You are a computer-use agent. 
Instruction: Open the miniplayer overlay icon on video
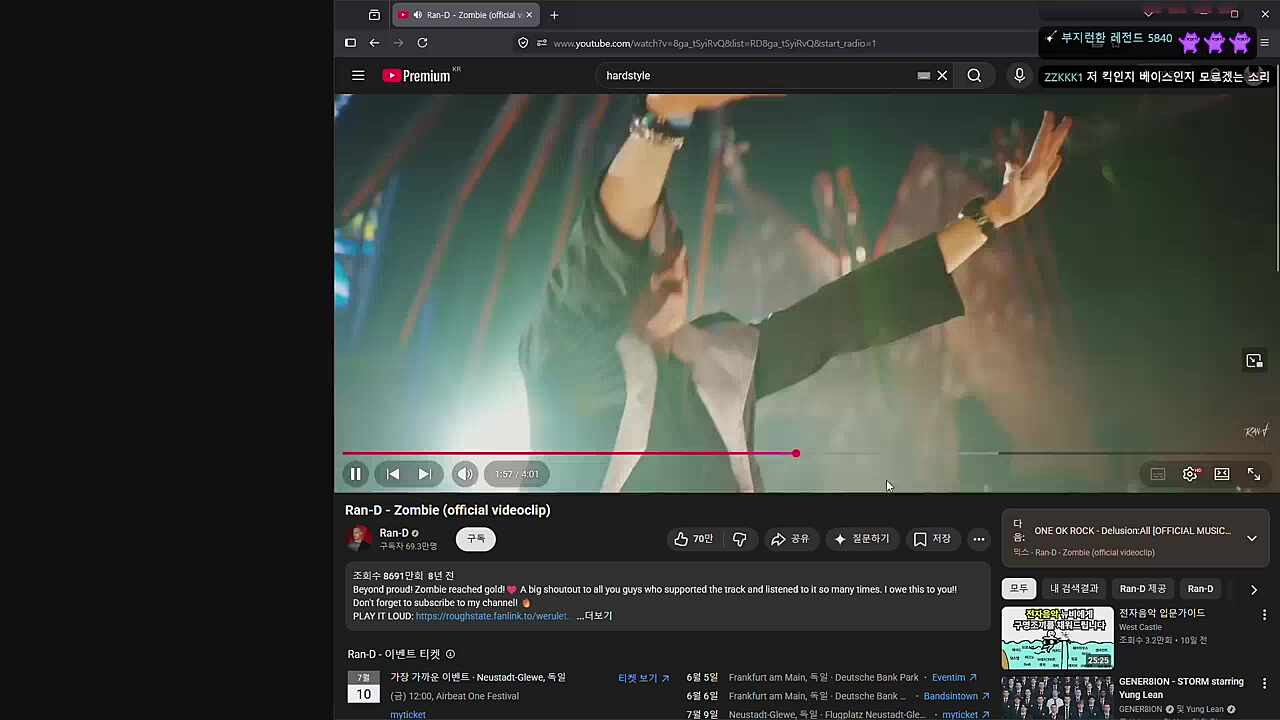point(1254,361)
